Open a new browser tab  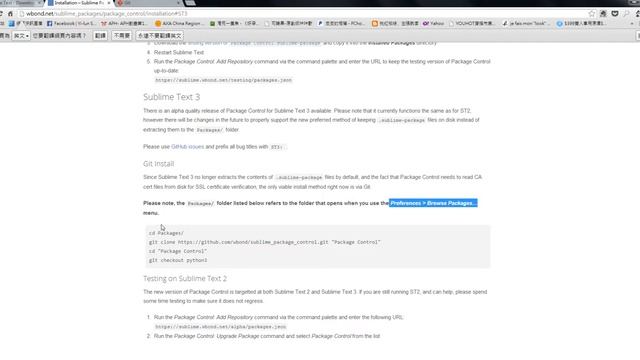[191, 3]
